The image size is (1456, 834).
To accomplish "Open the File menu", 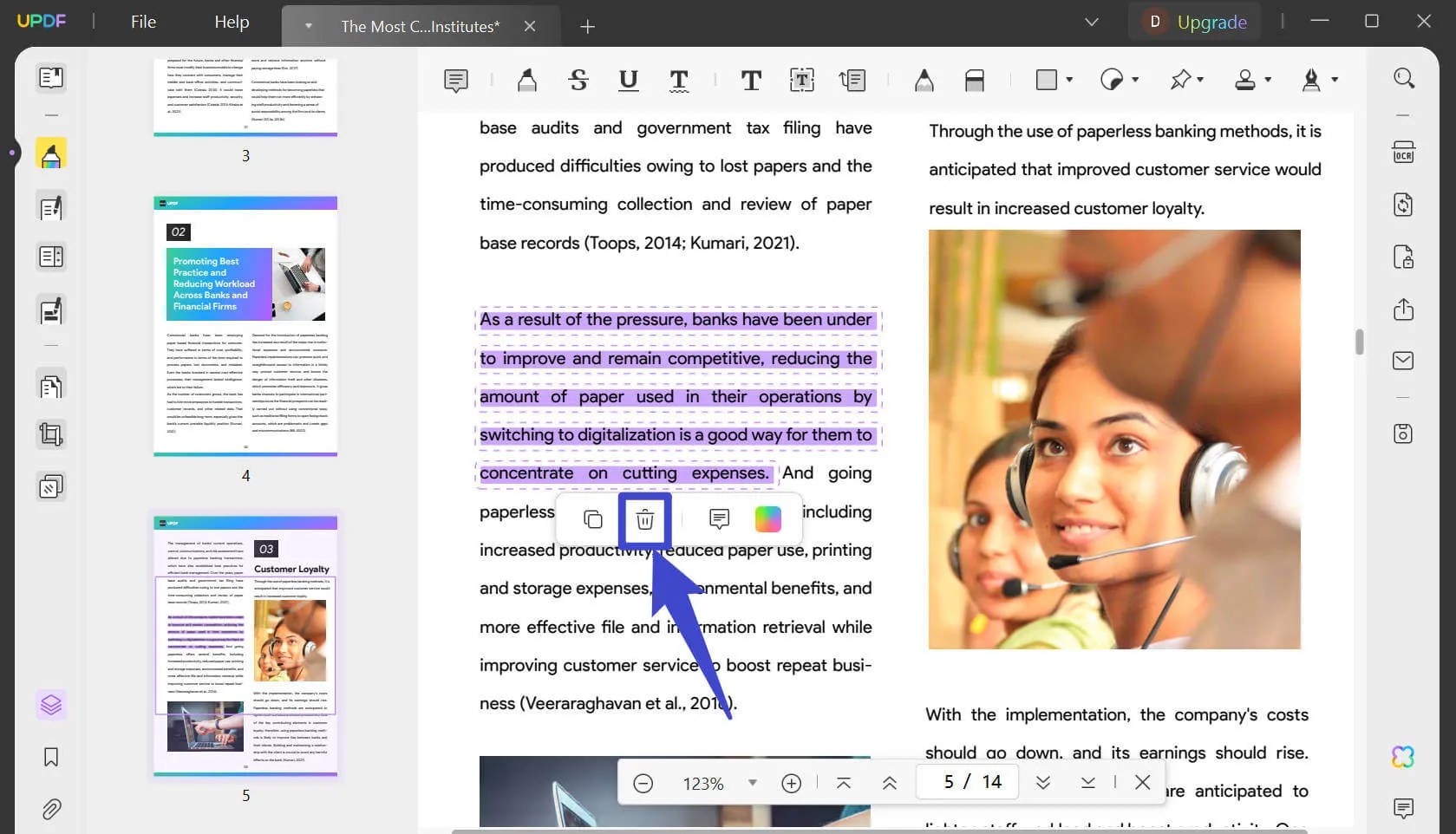I will coord(142,22).
